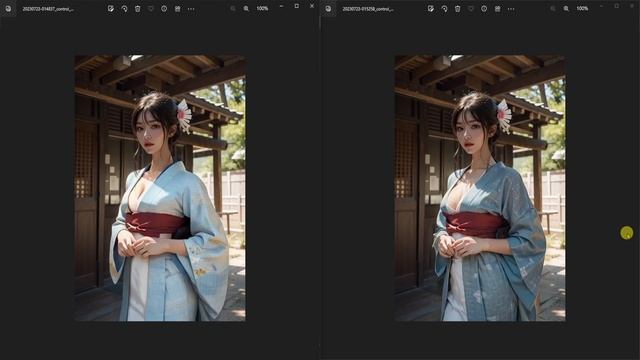Rotate the image in the left window
The height and width of the screenshot is (360, 640).
pos(124,9)
